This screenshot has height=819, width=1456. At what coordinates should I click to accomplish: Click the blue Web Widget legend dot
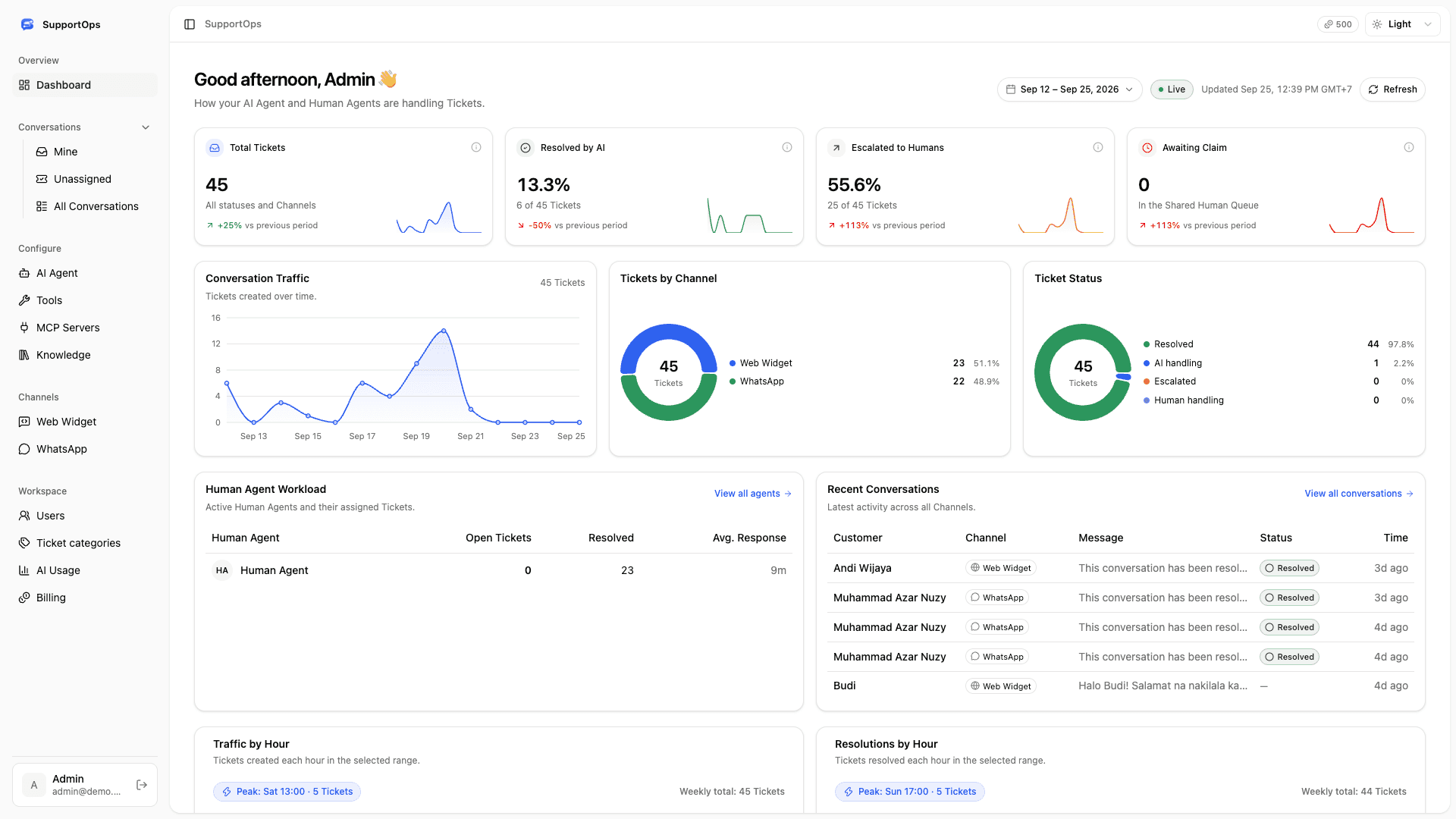pos(733,363)
